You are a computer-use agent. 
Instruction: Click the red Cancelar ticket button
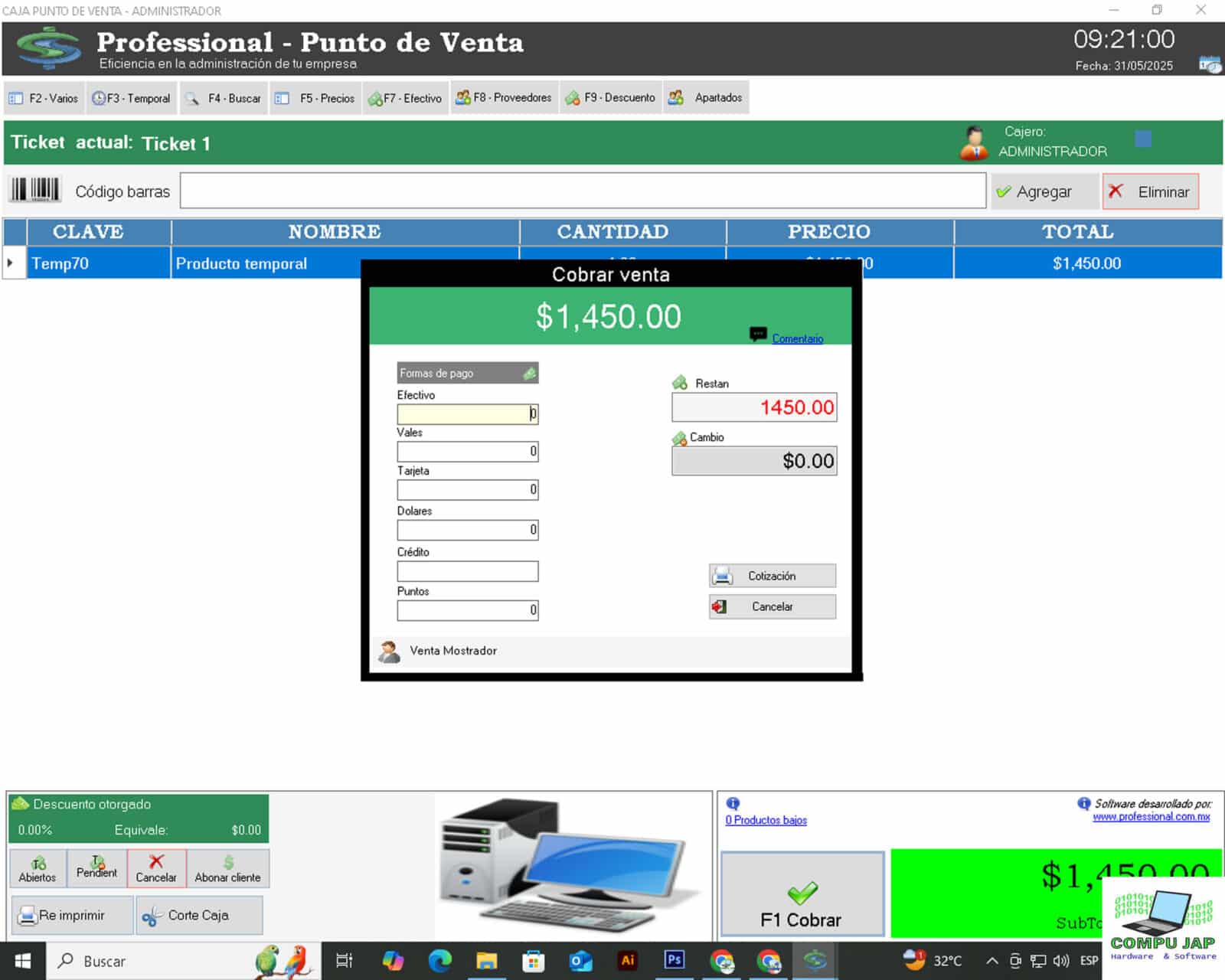156,869
